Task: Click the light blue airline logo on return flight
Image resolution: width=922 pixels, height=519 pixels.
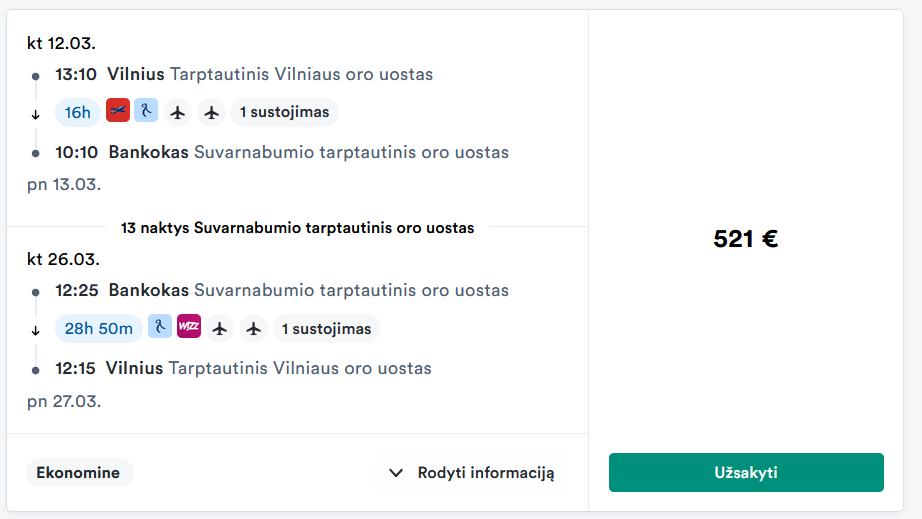Action: (x=160, y=326)
